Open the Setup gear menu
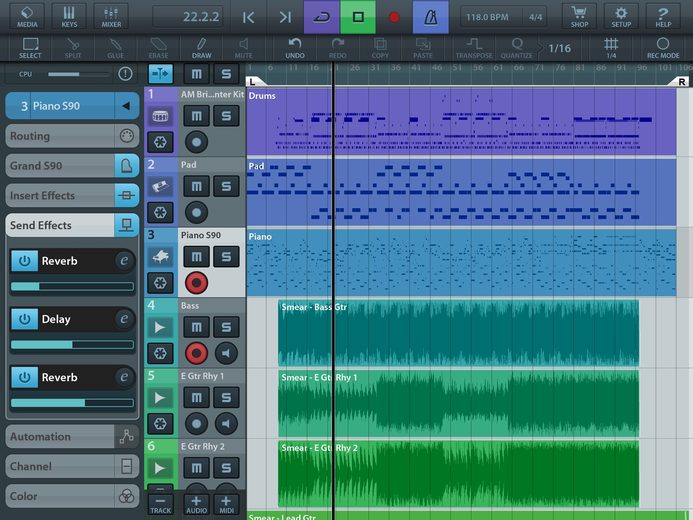 click(621, 17)
